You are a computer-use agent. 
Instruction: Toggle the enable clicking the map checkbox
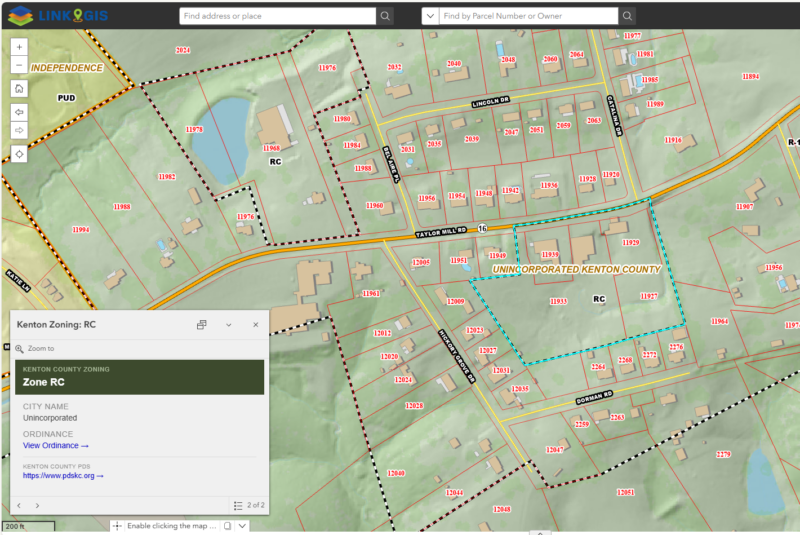[227, 526]
